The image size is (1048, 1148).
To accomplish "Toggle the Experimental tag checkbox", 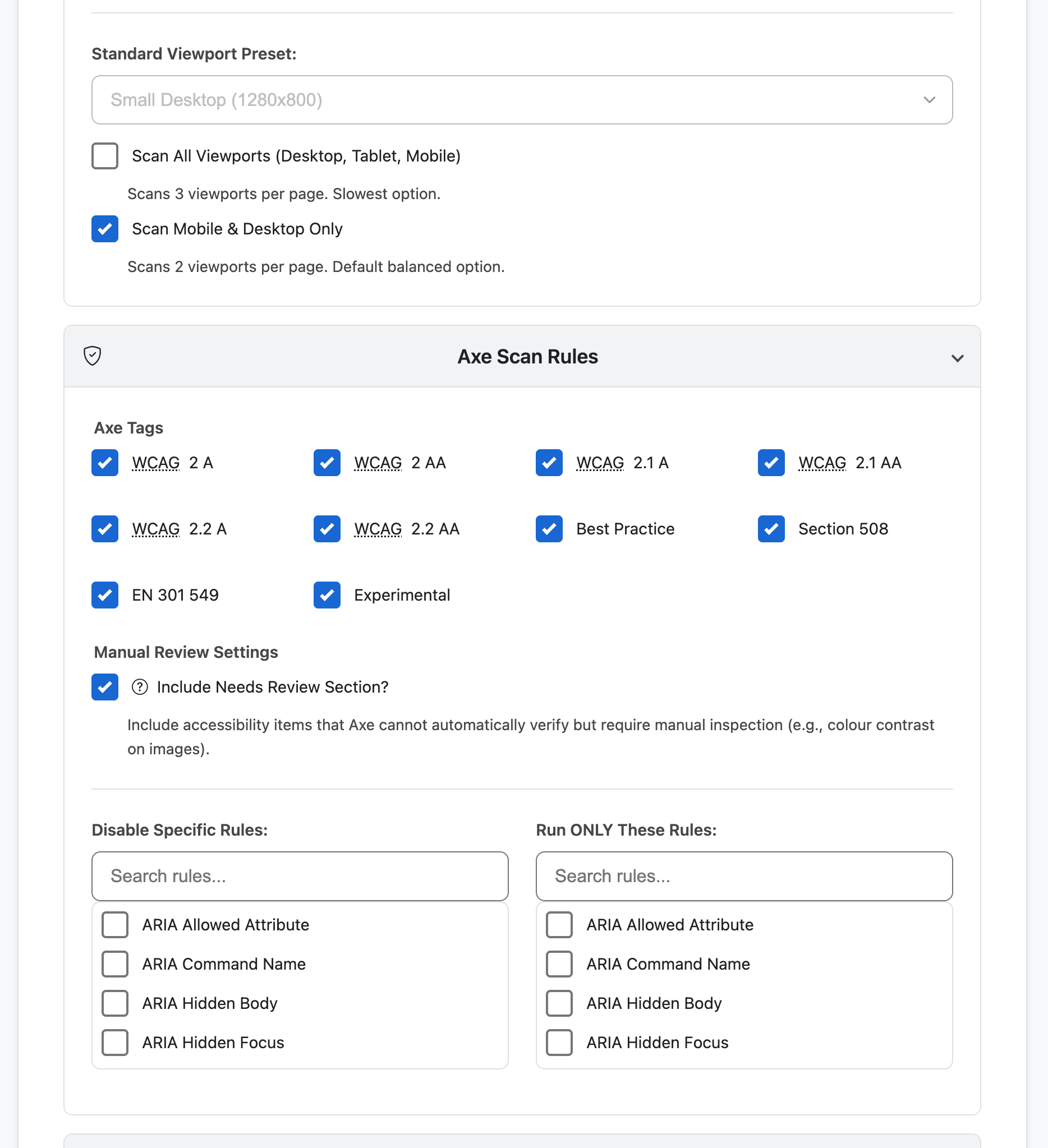I will click(x=327, y=594).
